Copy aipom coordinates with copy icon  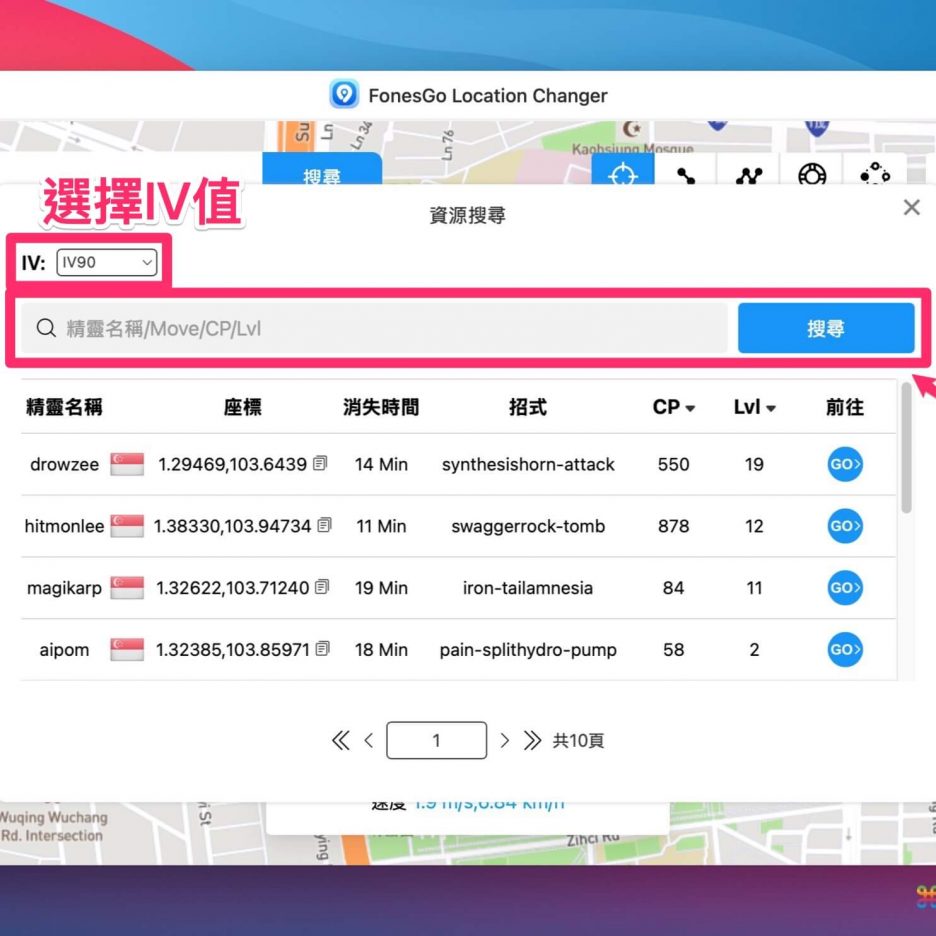tap(322, 650)
